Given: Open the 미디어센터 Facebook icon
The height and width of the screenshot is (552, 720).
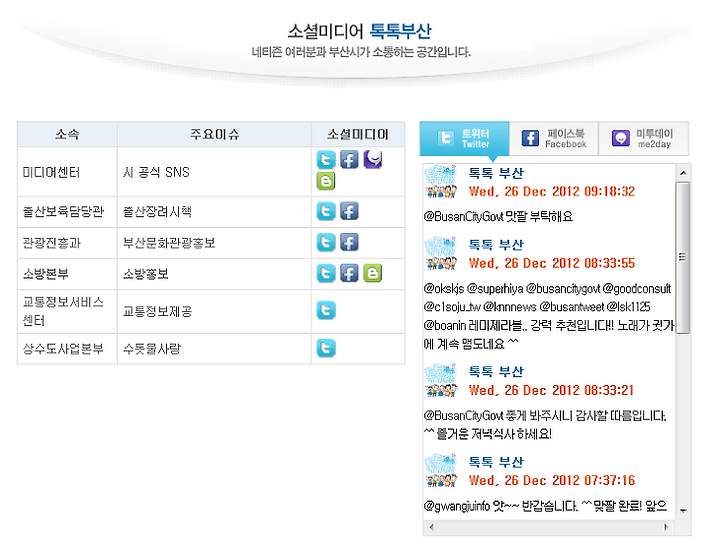Looking at the screenshot, I should 349,160.
